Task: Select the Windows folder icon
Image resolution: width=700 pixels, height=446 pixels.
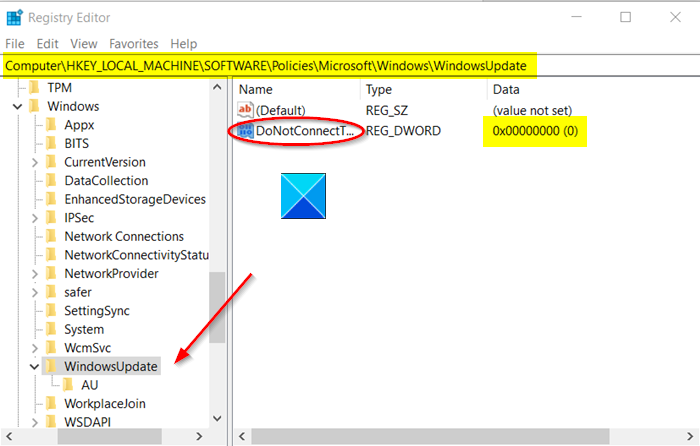Action: click(x=34, y=106)
